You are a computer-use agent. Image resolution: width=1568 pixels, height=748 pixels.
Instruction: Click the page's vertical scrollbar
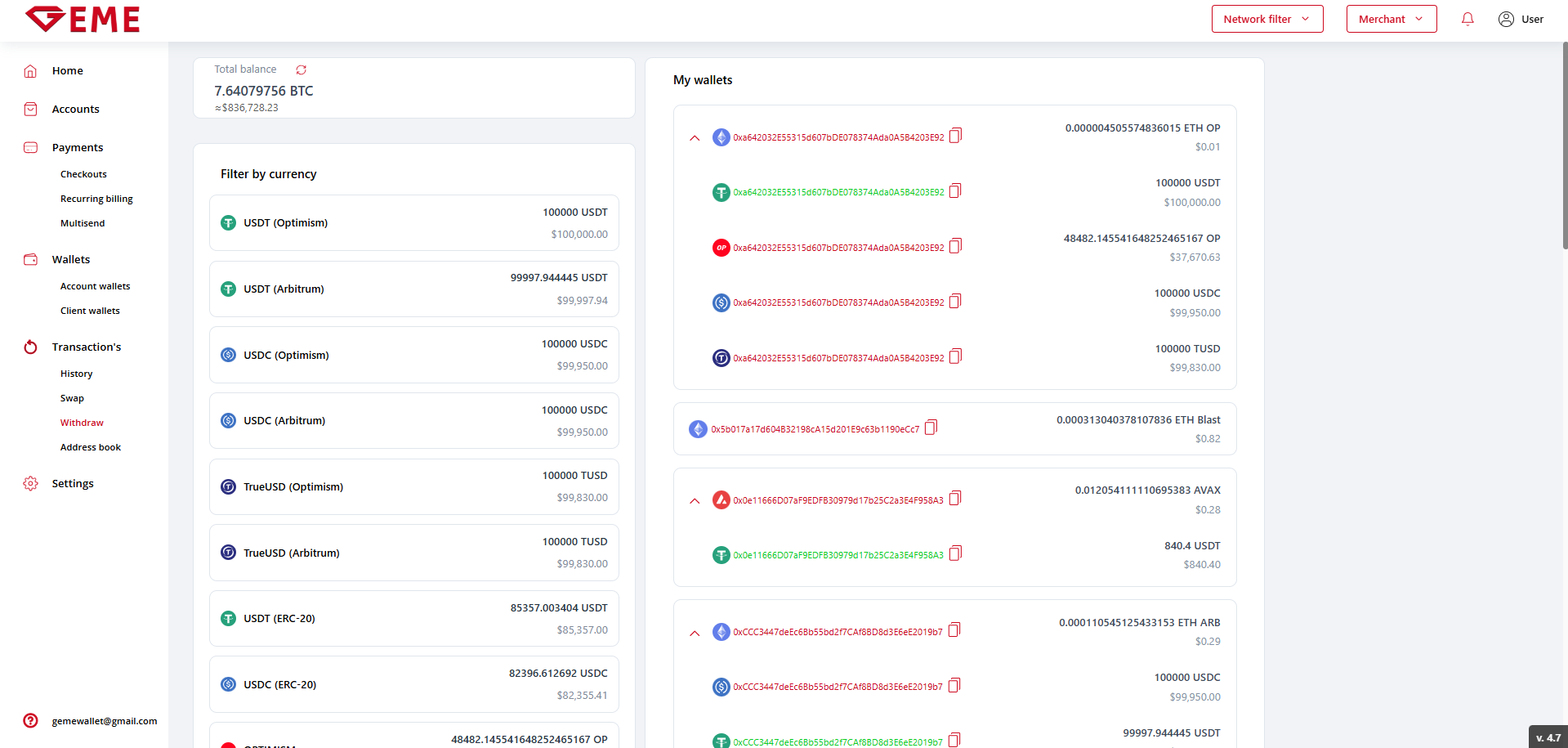coord(1564,147)
